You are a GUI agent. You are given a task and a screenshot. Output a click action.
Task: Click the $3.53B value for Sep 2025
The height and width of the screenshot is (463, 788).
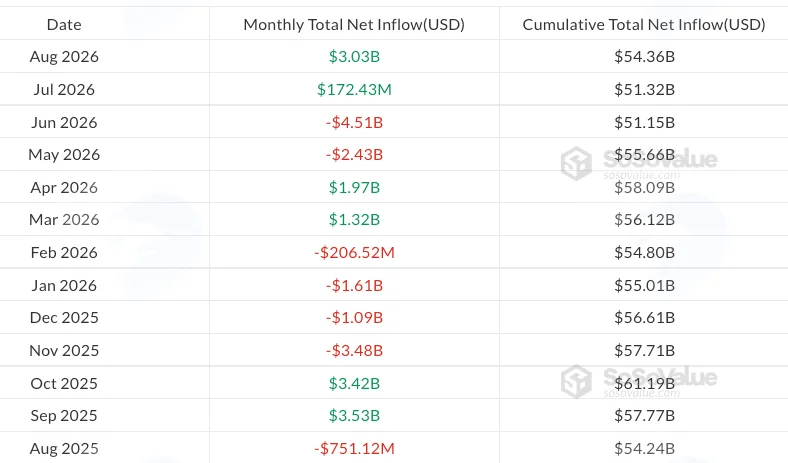tap(354, 416)
